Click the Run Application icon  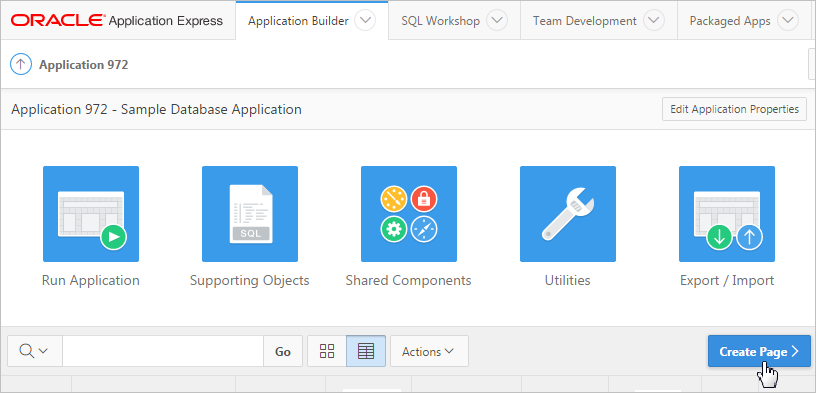coord(91,214)
